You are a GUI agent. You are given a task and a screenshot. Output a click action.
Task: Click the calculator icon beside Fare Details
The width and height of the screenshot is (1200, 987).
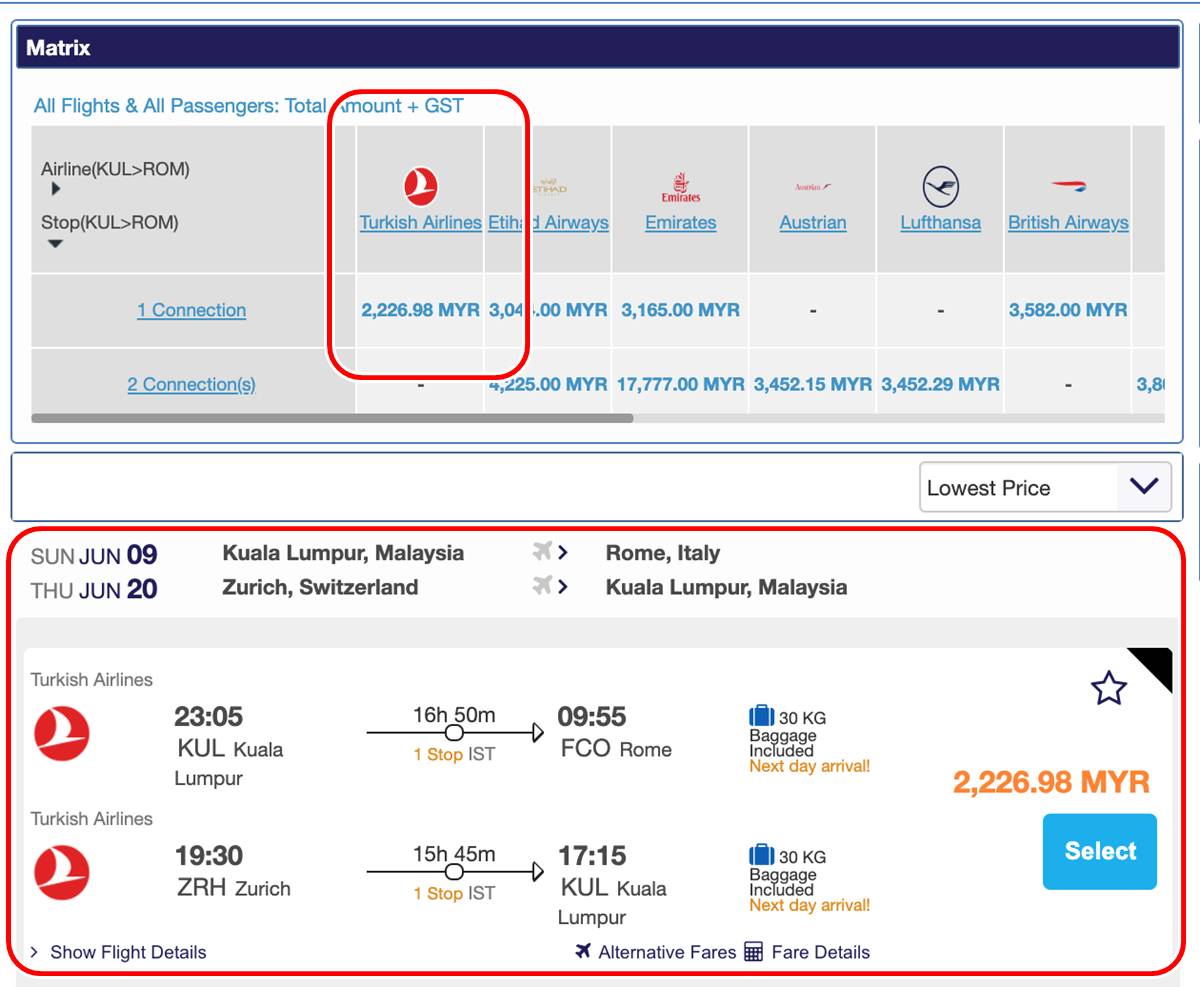click(x=754, y=951)
